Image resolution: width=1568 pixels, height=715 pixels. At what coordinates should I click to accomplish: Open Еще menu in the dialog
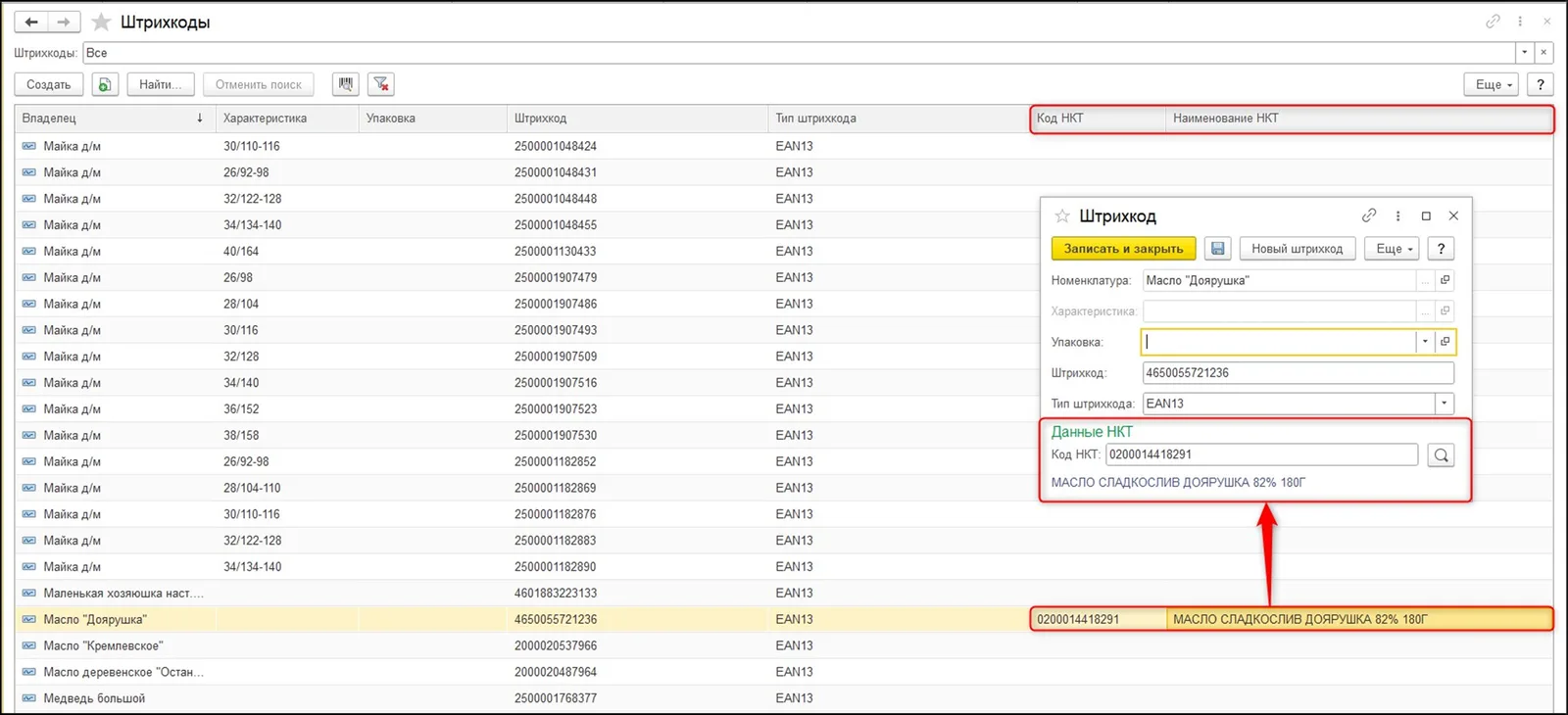tap(1393, 249)
